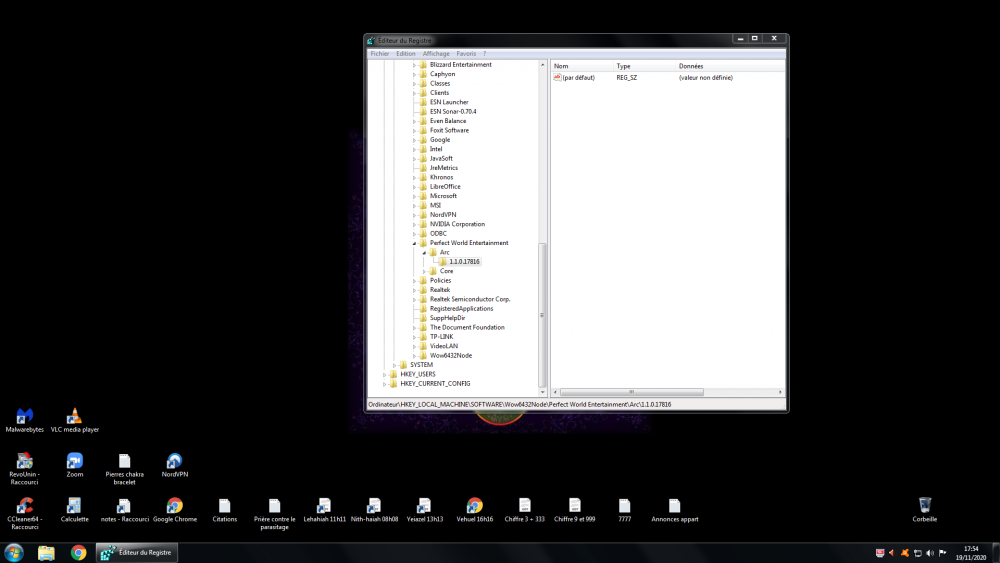Expand the Wow6432Node key

click(415, 356)
